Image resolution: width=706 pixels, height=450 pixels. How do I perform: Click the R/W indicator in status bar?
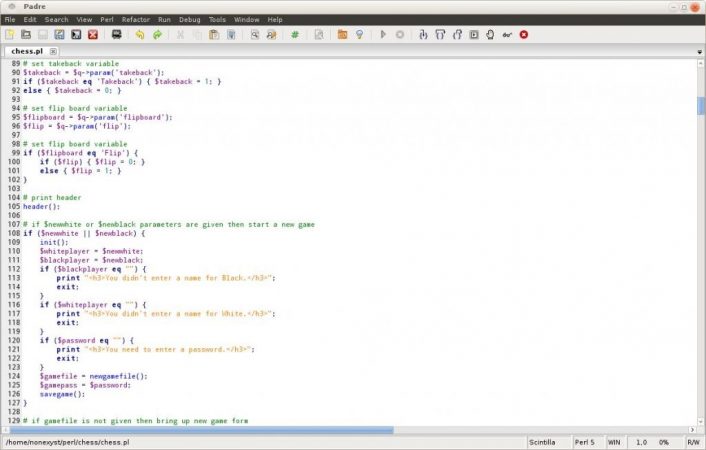[x=693, y=442]
